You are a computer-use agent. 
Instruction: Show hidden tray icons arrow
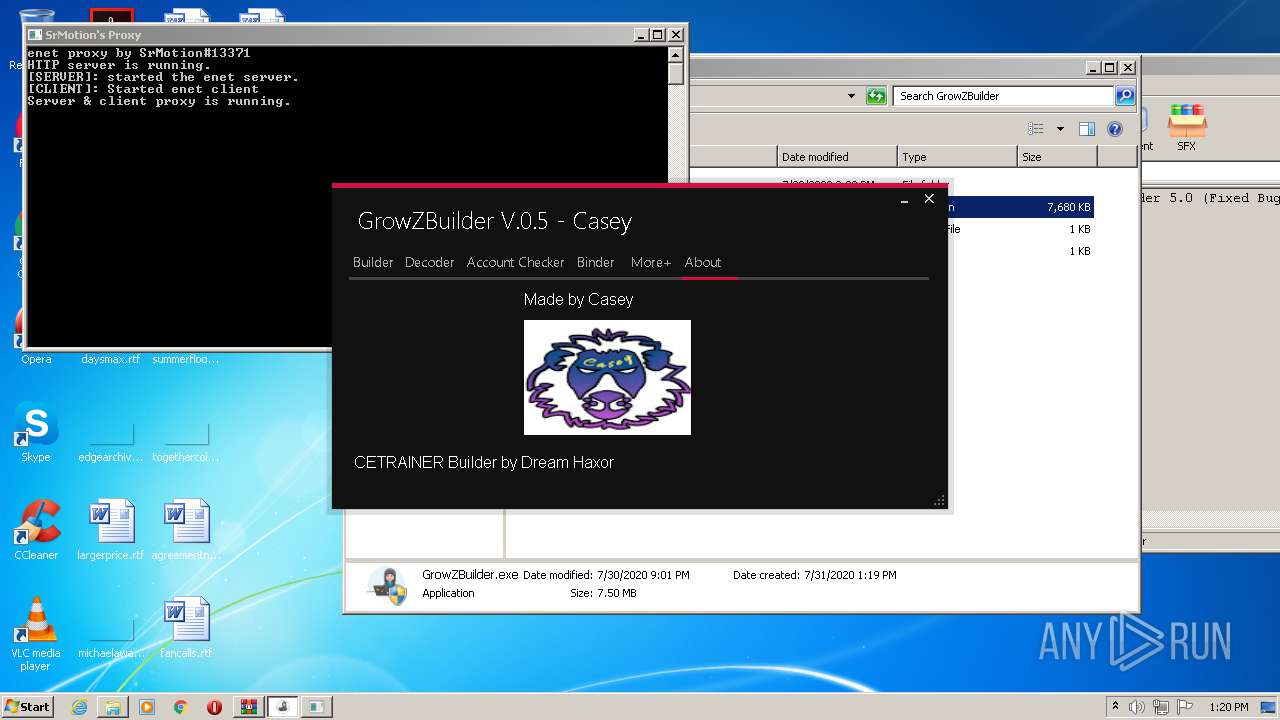pos(1116,707)
